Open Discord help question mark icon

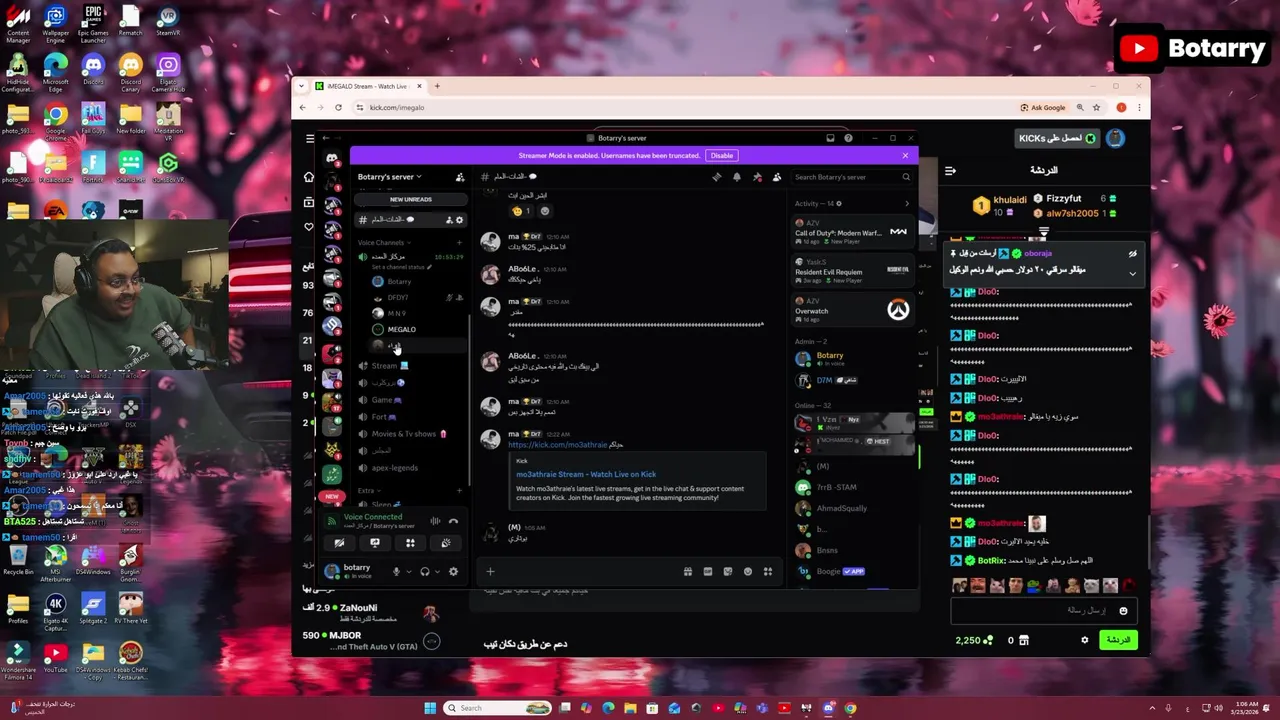[848, 138]
